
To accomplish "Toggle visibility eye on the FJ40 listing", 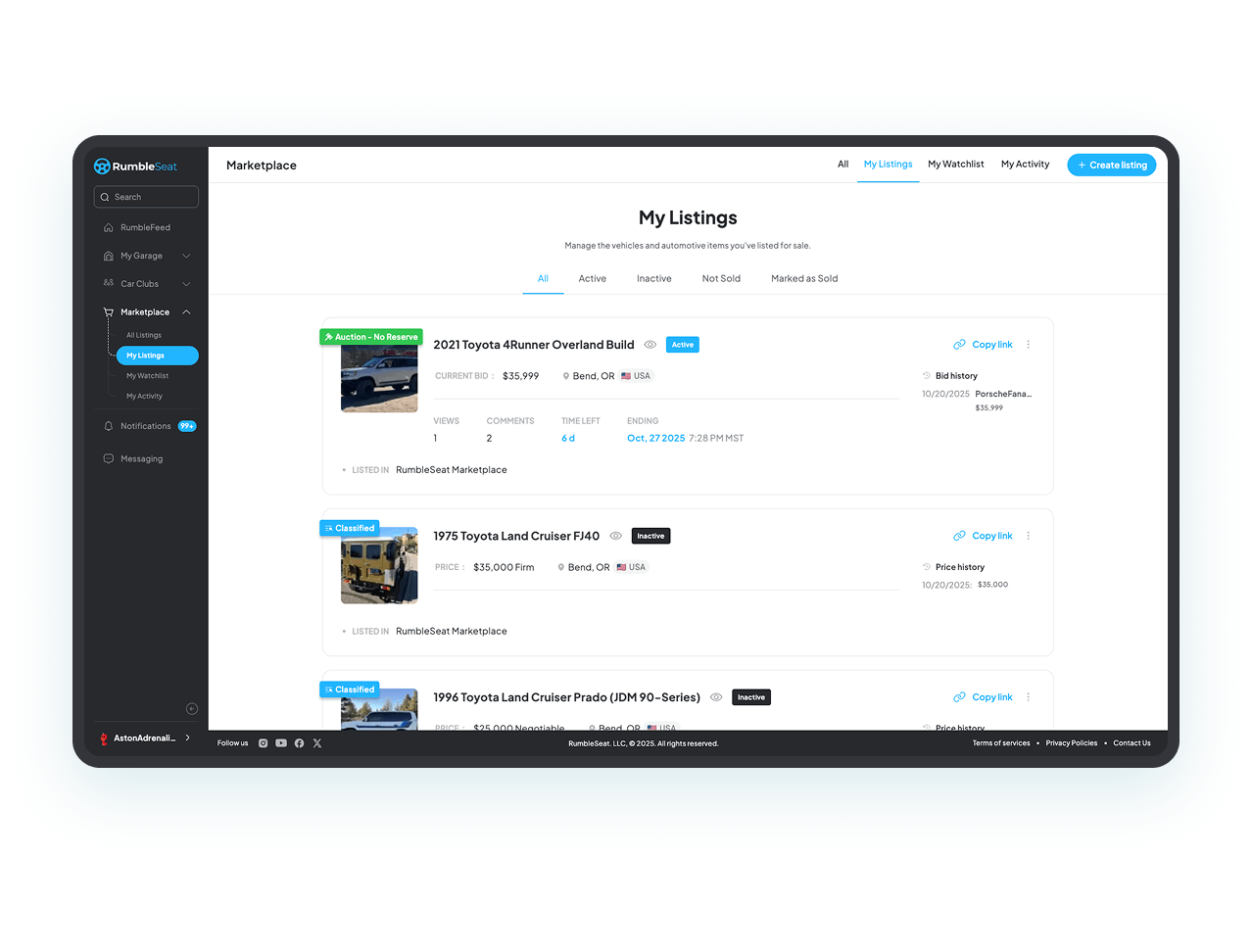I will tap(615, 536).
